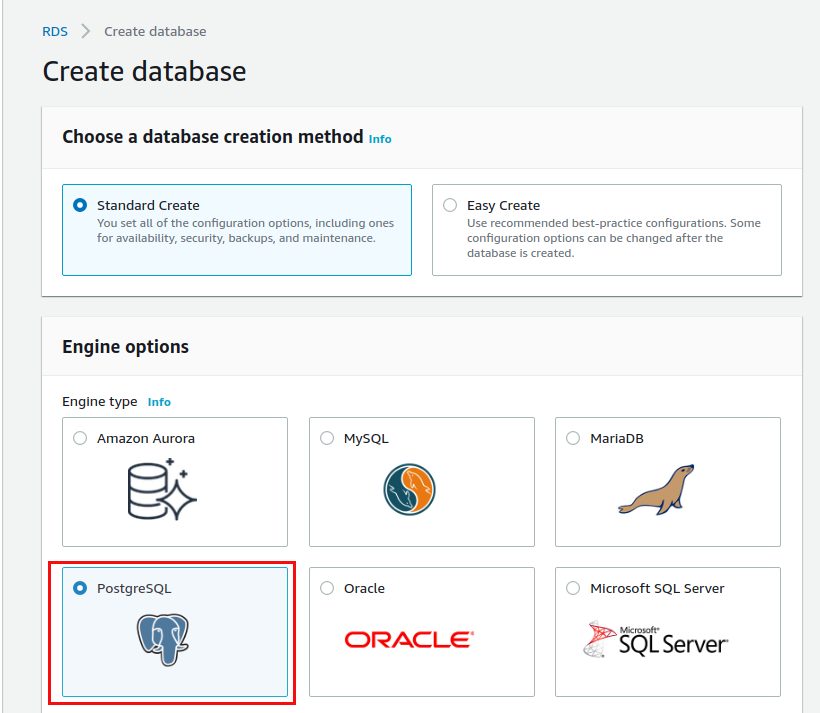Click the Easy Create description text

[x=613, y=238]
